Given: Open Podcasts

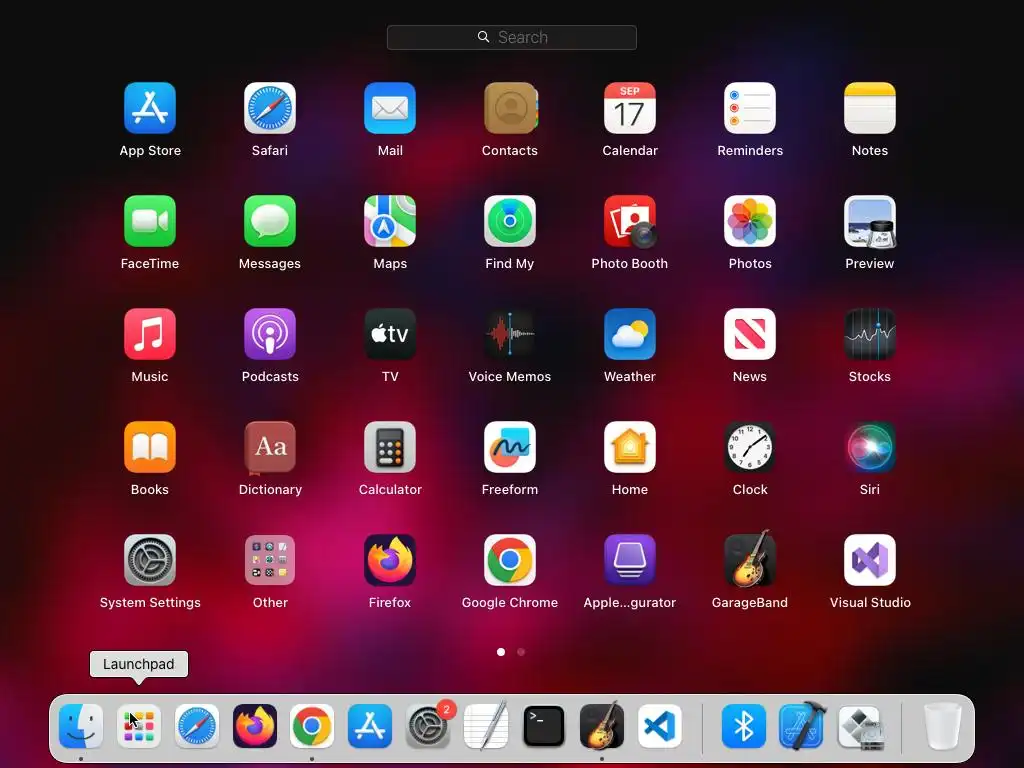Looking at the screenshot, I should [x=270, y=334].
